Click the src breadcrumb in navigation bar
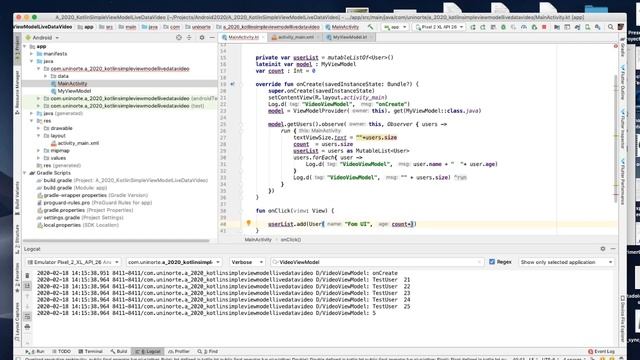Image resolution: width=640 pixels, height=360 pixels. point(107,27)
